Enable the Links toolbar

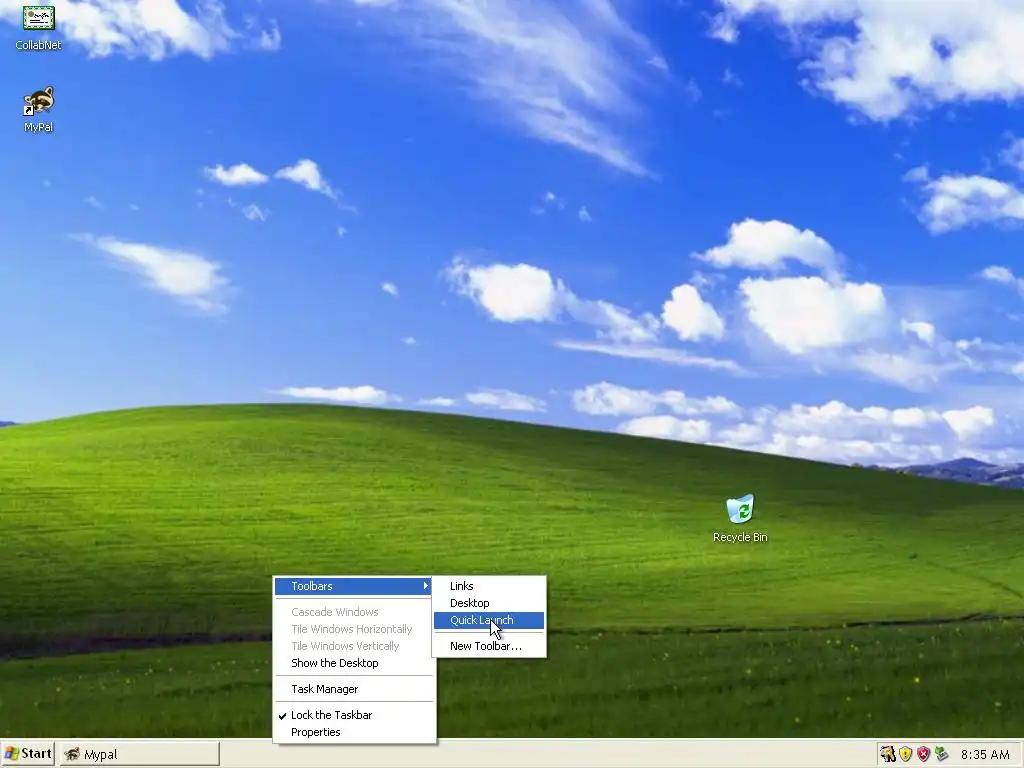pos(488,586)
